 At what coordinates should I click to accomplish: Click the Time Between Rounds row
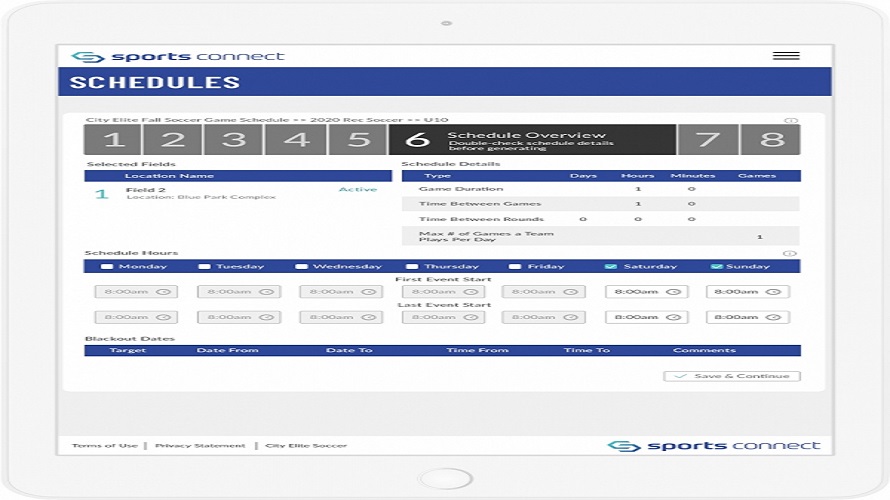coord(601,219)
